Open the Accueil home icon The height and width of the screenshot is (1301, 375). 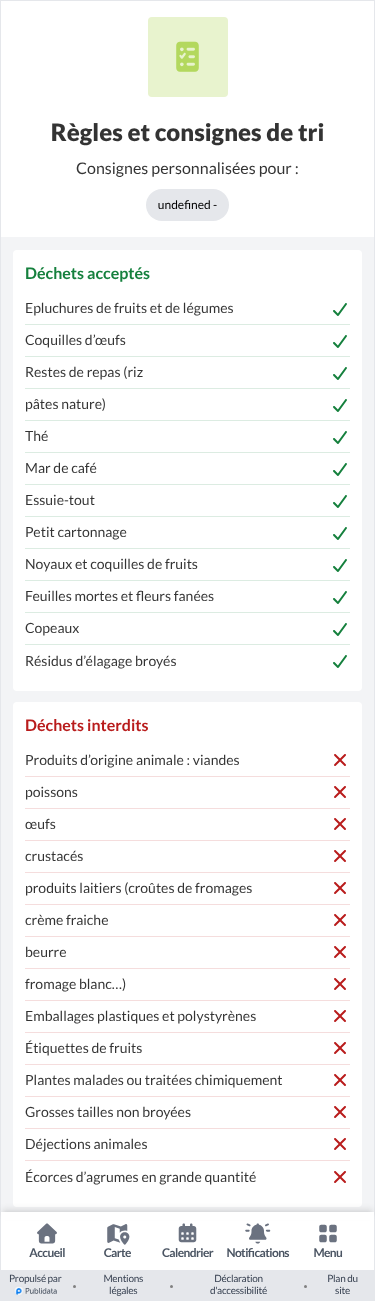pyautogui.click(x=47, y=1233)
